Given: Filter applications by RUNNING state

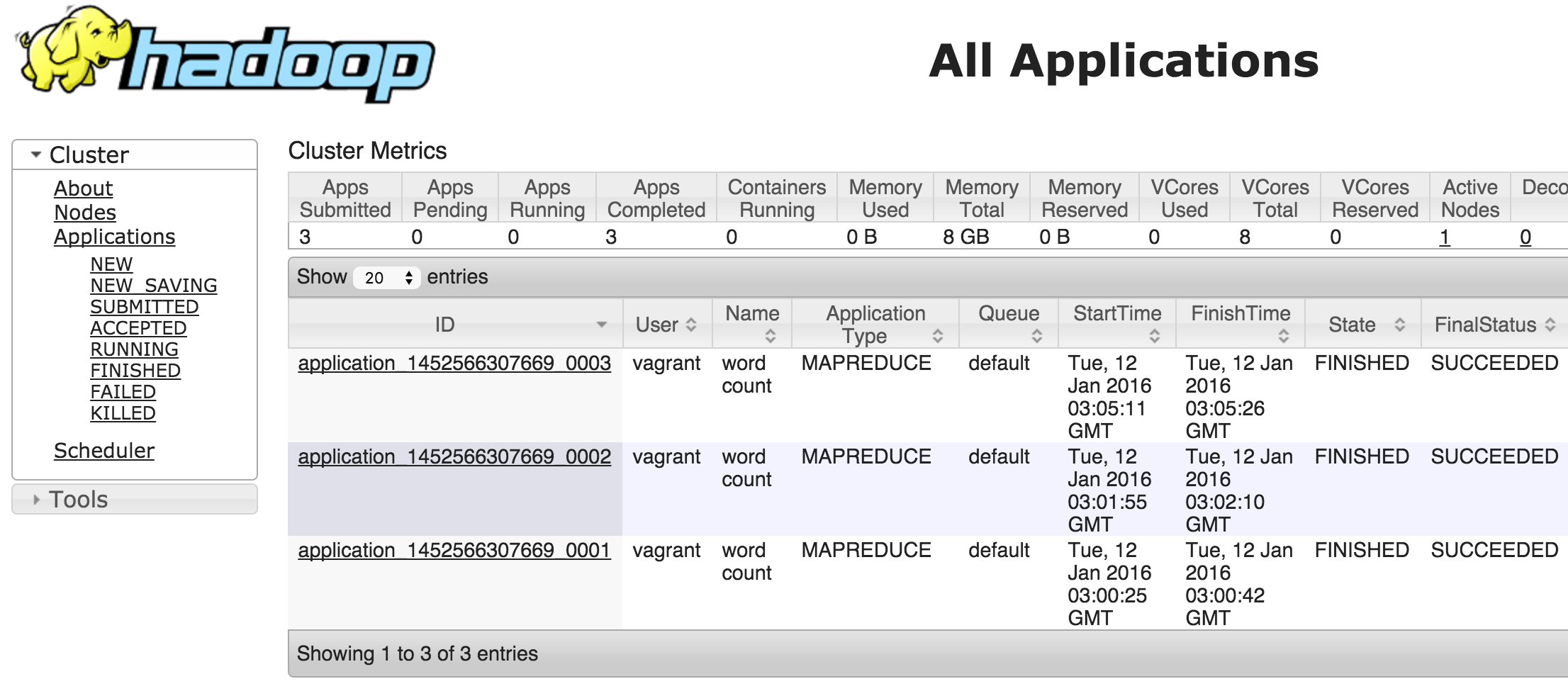Looking at the screenshot, I should coord(135,349).
